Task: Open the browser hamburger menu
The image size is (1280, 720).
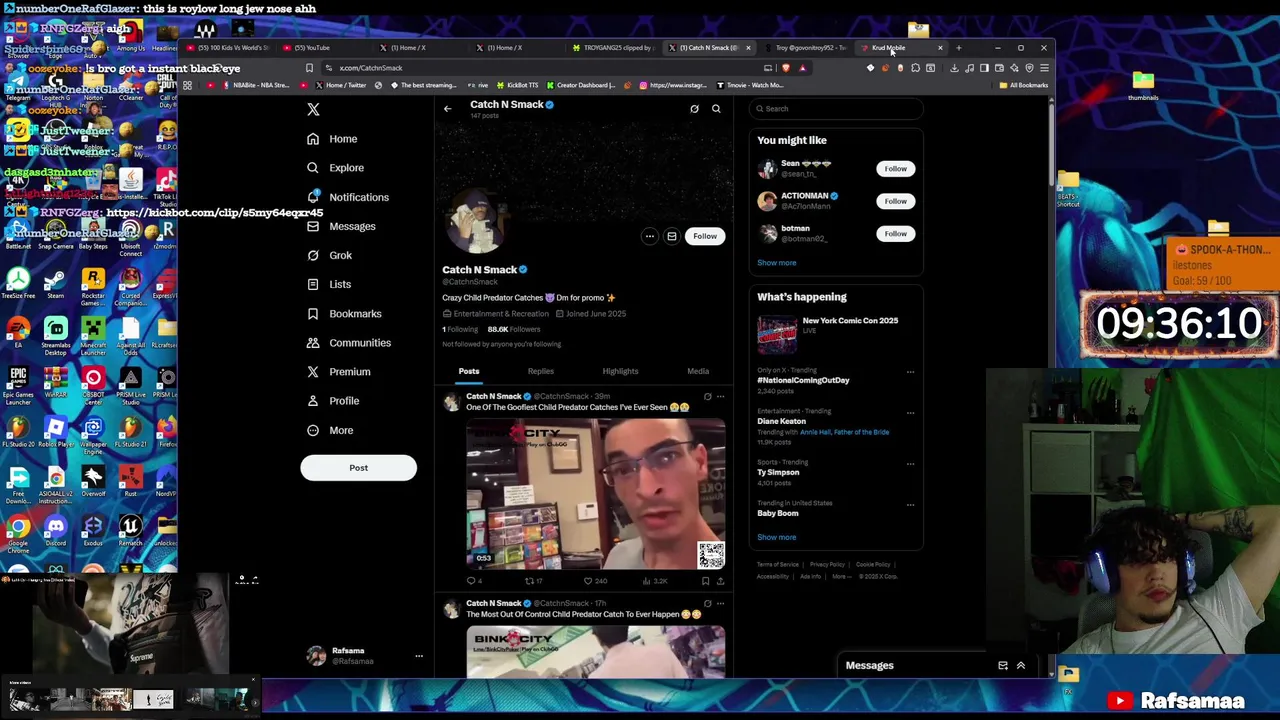Action: [1044, 68]
